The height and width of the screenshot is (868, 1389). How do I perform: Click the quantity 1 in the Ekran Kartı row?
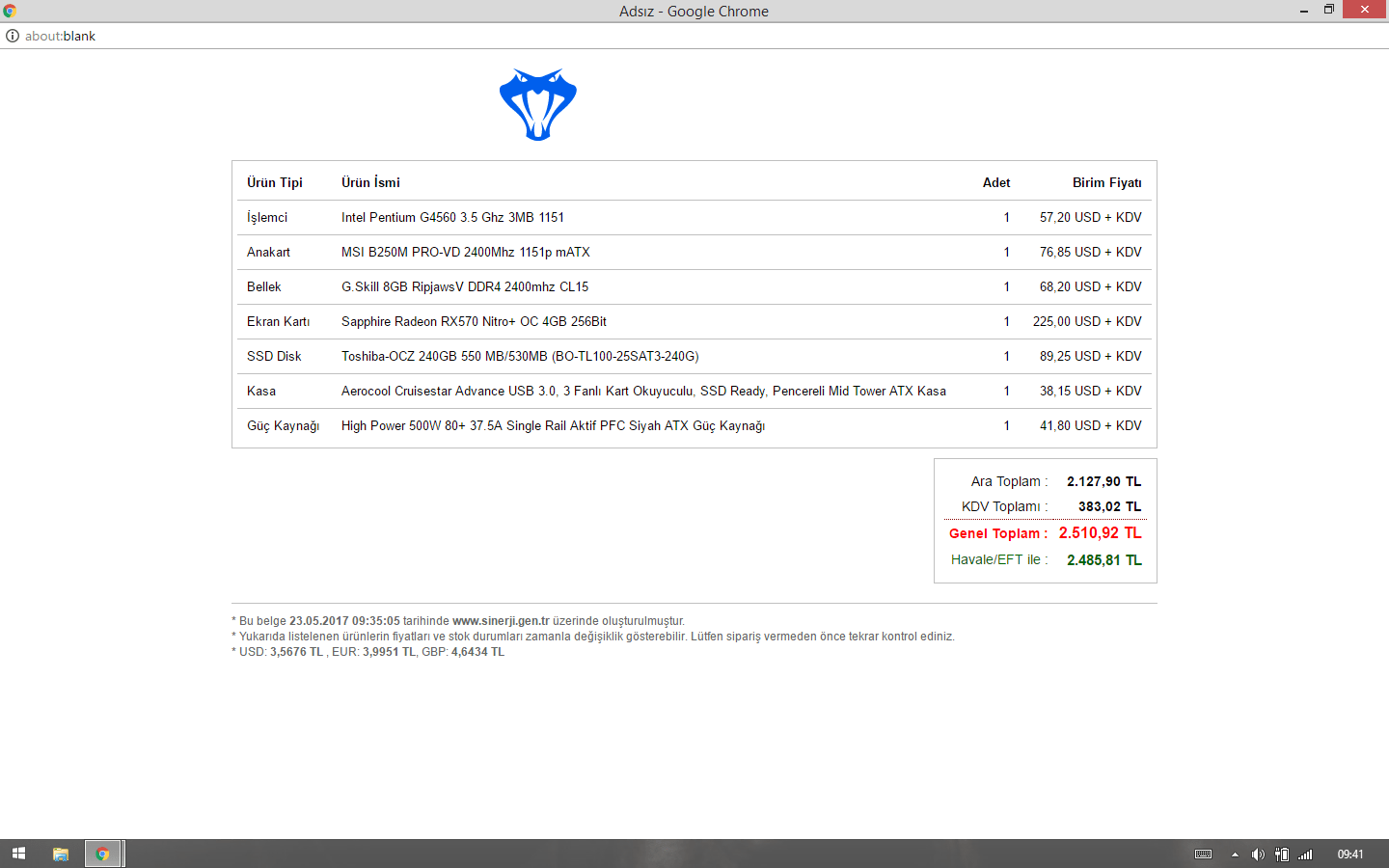(x=1007, y=321)
